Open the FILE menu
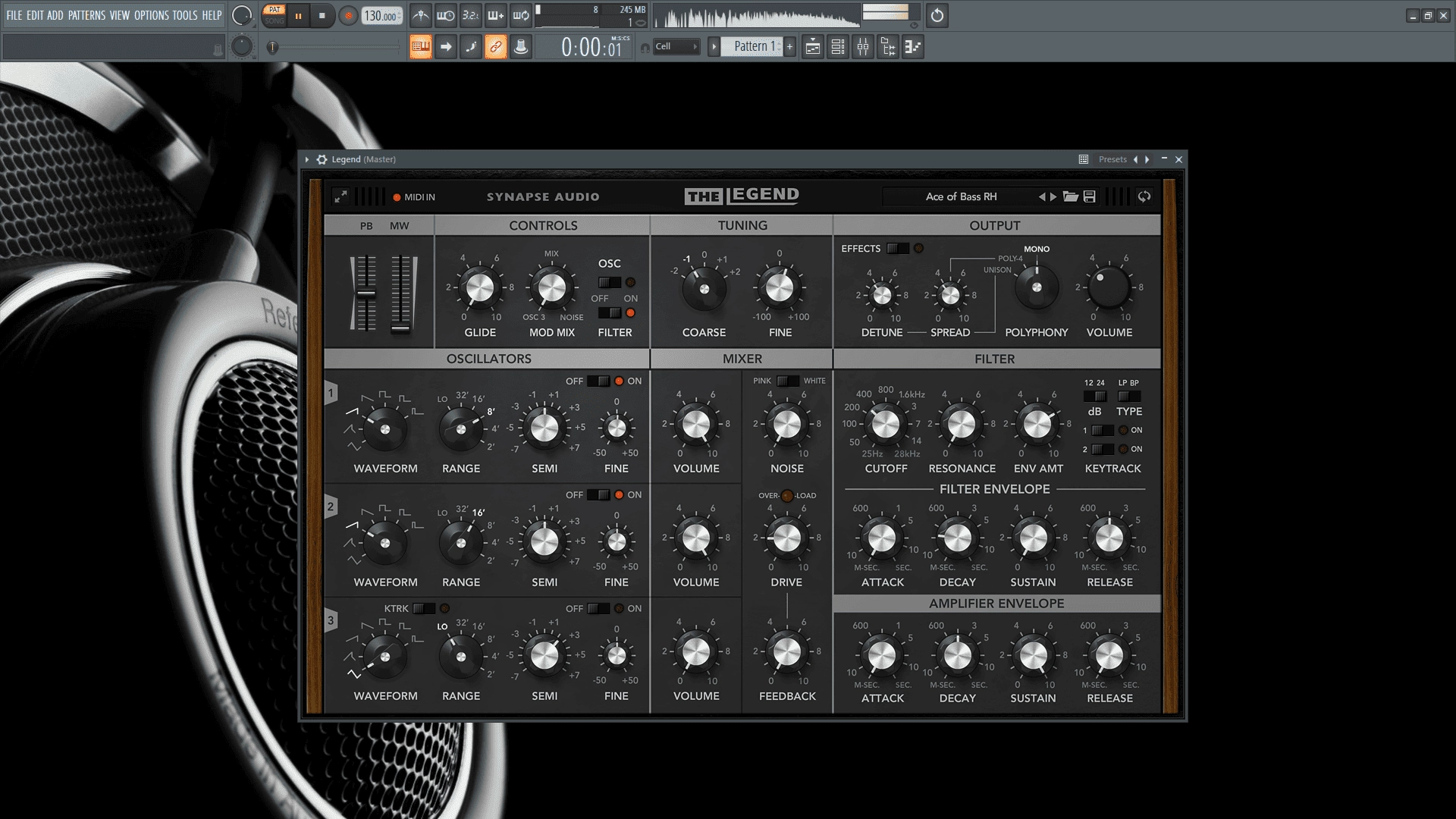Image resolution: width=1456 pixels, height=819 pixels. coord(14,15)
